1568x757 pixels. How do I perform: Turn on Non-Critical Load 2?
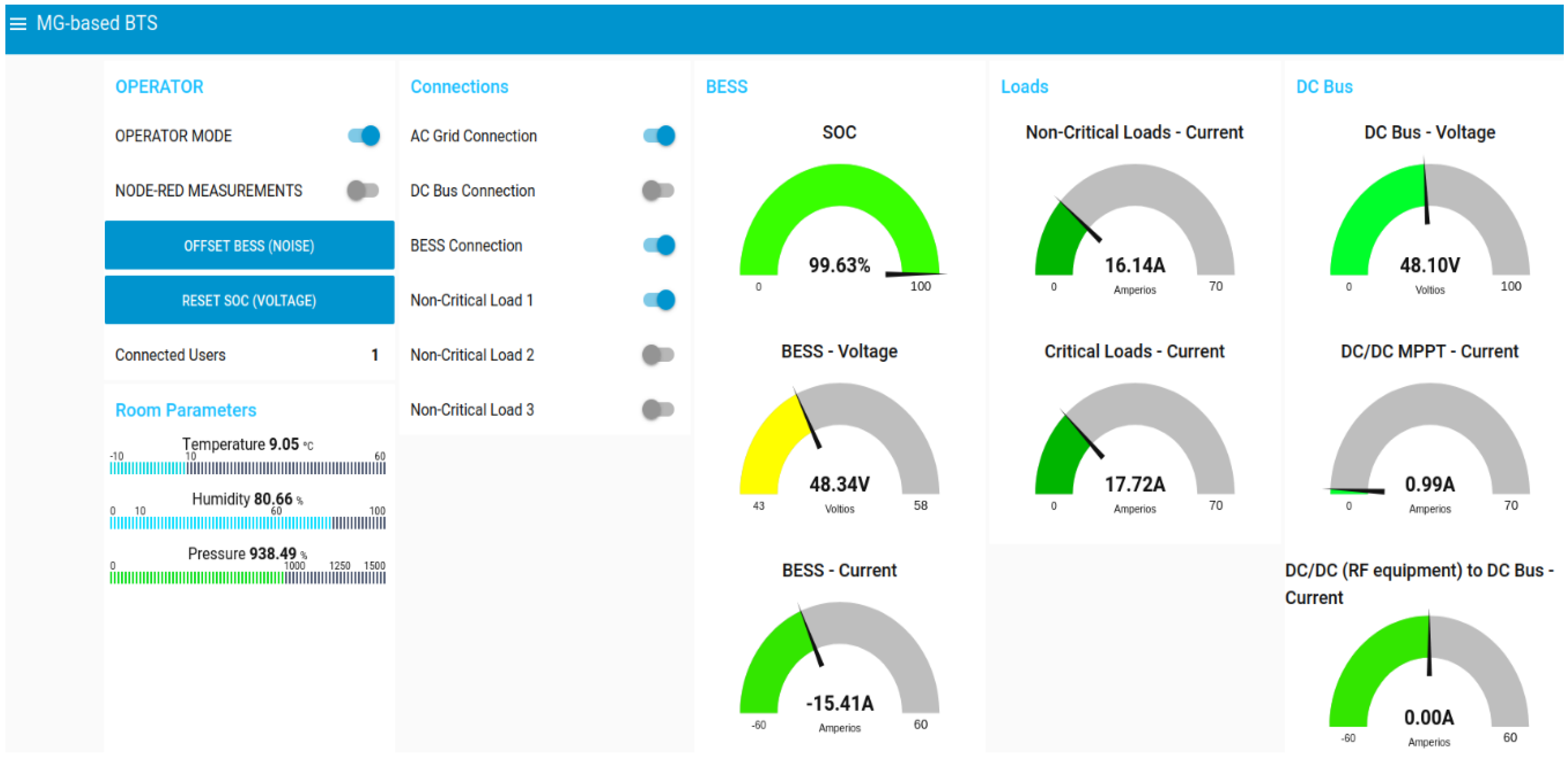[x=658, y=354]
